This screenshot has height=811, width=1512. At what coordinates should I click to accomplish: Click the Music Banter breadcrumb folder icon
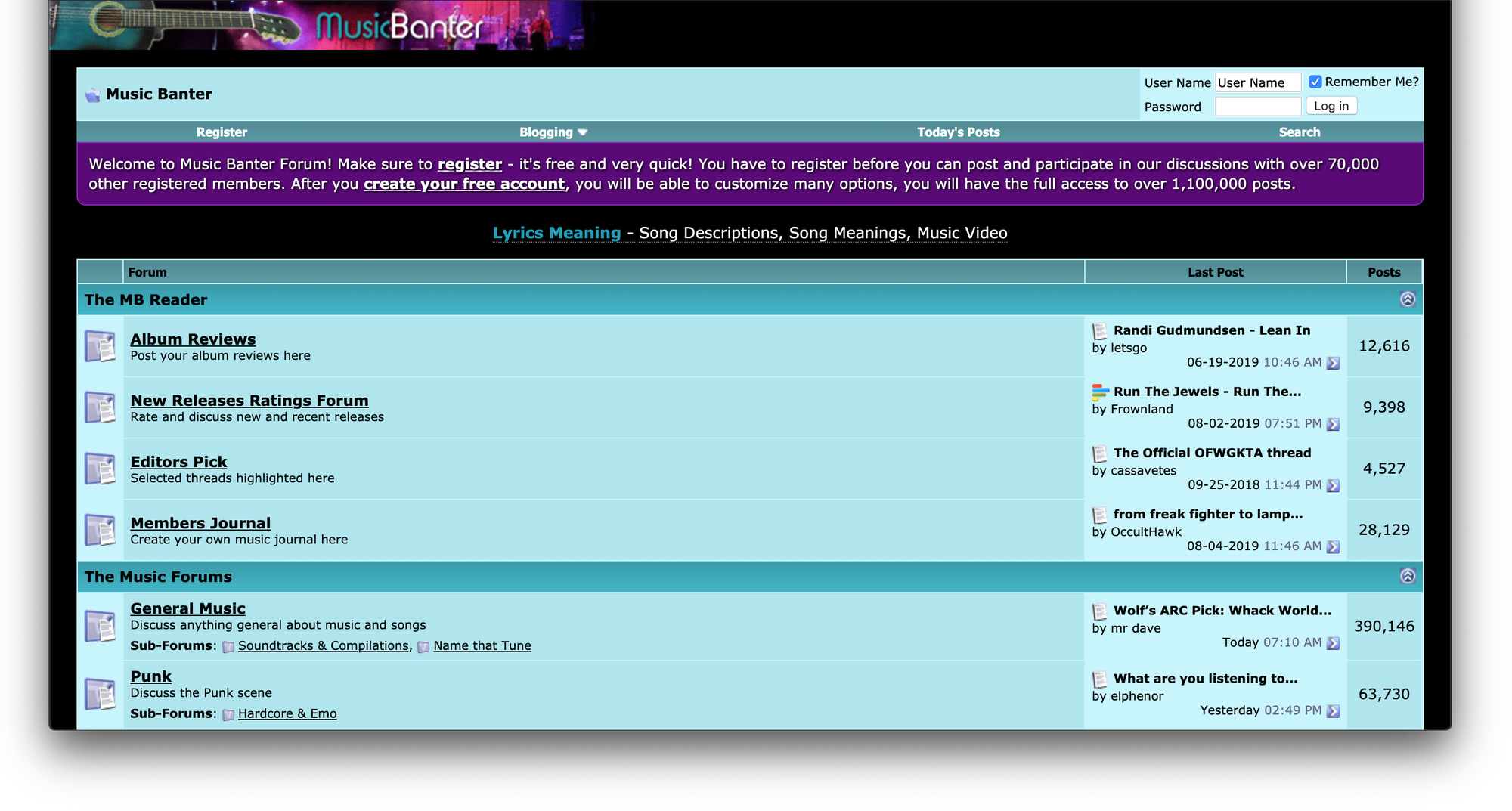coord(93,95)
